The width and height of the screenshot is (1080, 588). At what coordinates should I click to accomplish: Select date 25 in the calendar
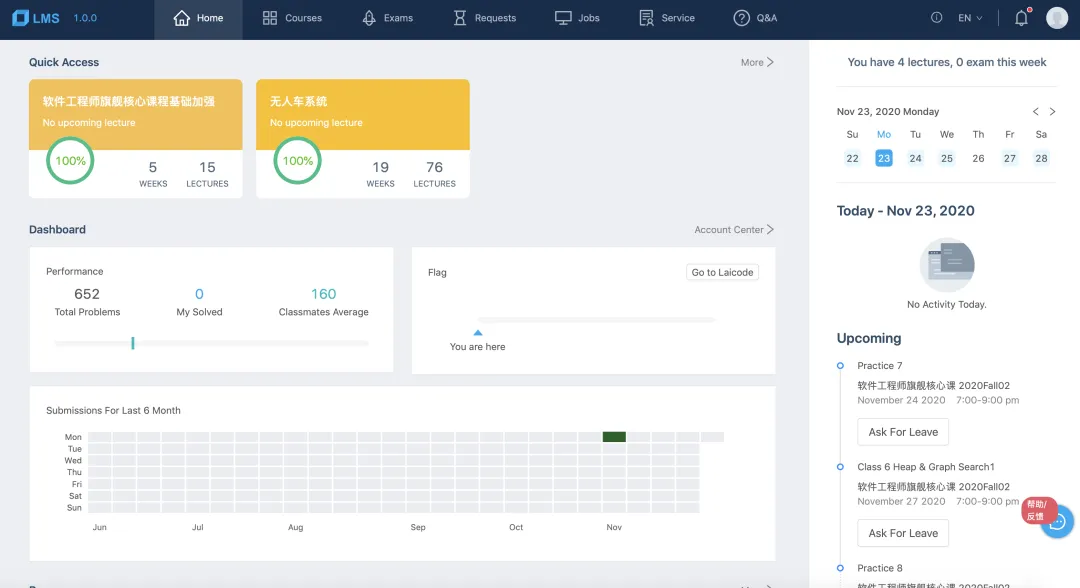point(946,158)
